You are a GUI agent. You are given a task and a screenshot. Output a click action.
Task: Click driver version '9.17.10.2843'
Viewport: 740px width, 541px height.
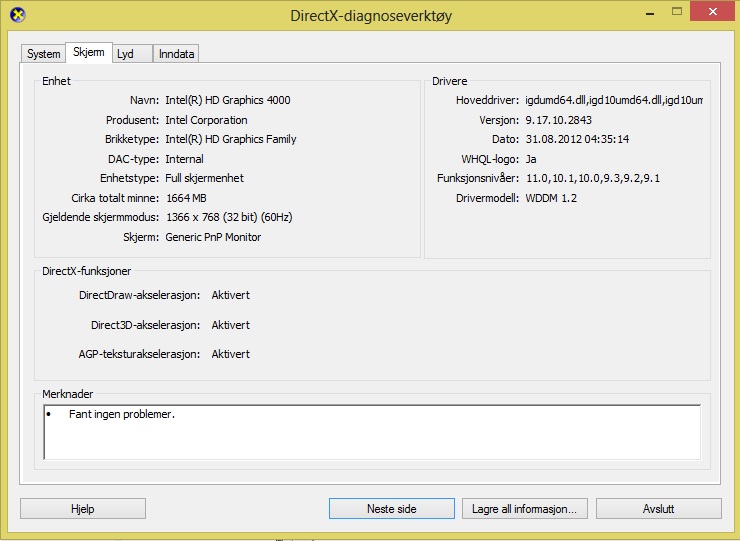tap(559, 120)
